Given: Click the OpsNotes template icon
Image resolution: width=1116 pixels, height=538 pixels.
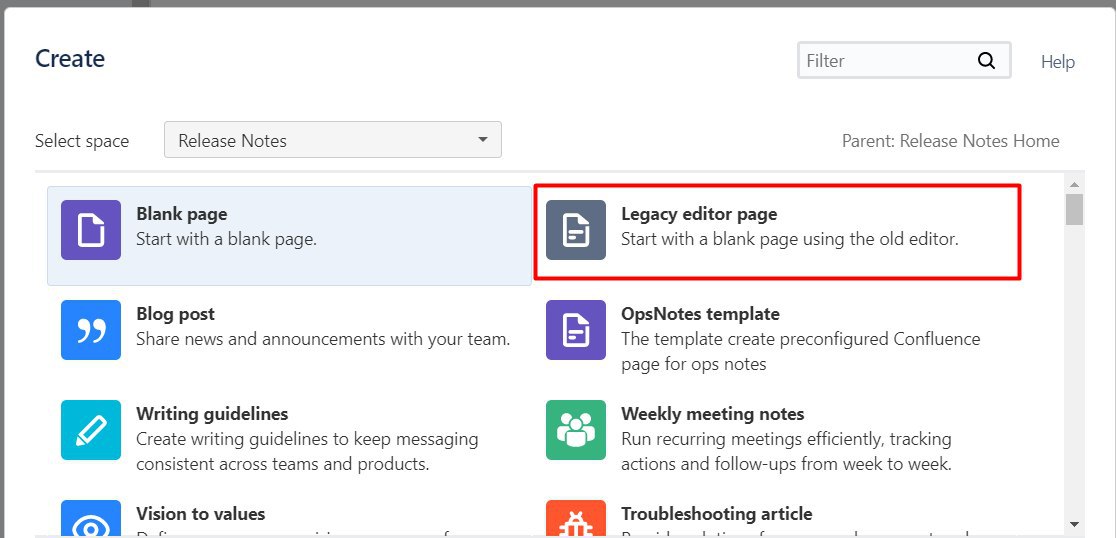Looking at the screenshot, I should click(x=576, y=330).
